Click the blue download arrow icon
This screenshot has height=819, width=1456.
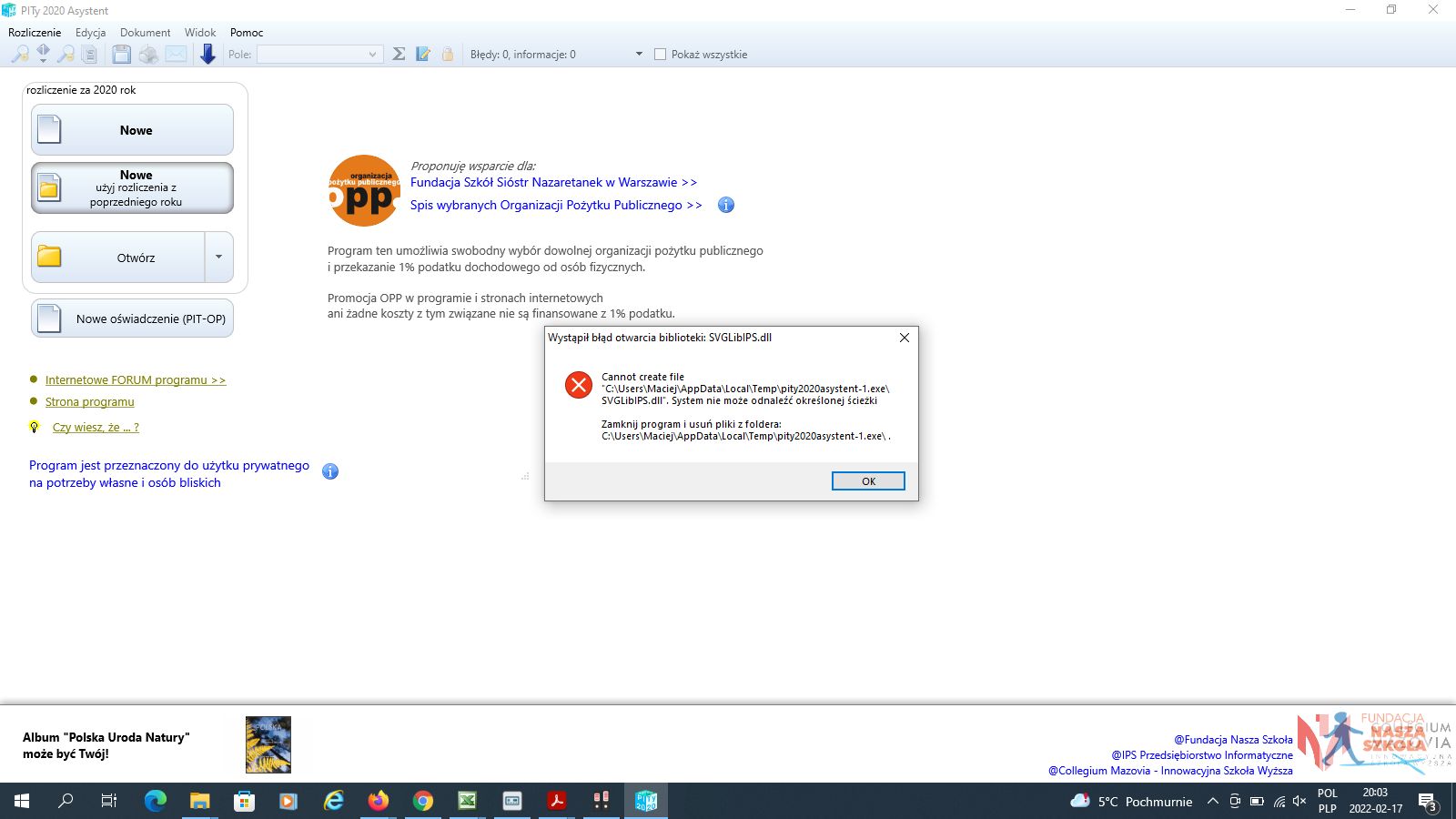[x=207, y=55]
